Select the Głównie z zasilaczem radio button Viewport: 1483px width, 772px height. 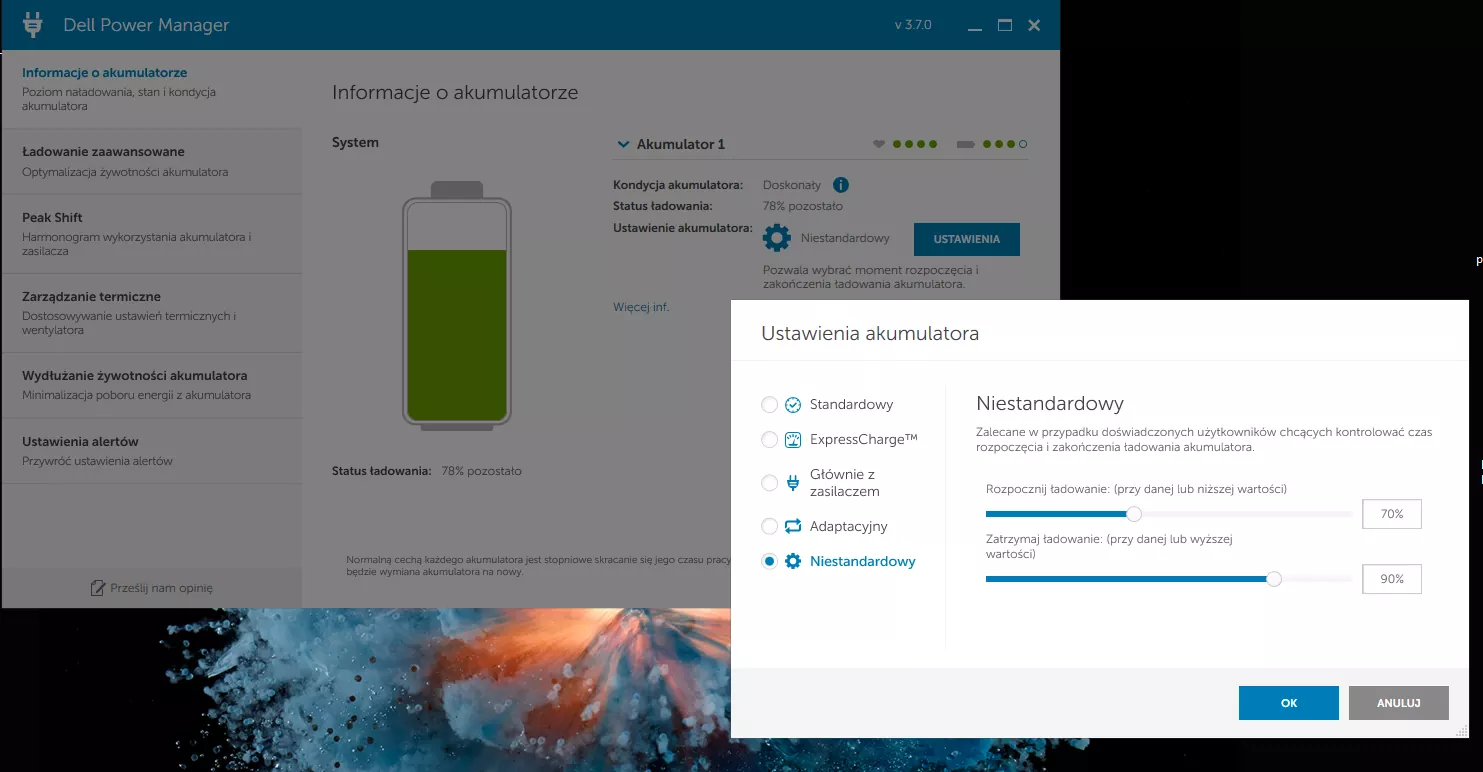[x=769, y=483]
